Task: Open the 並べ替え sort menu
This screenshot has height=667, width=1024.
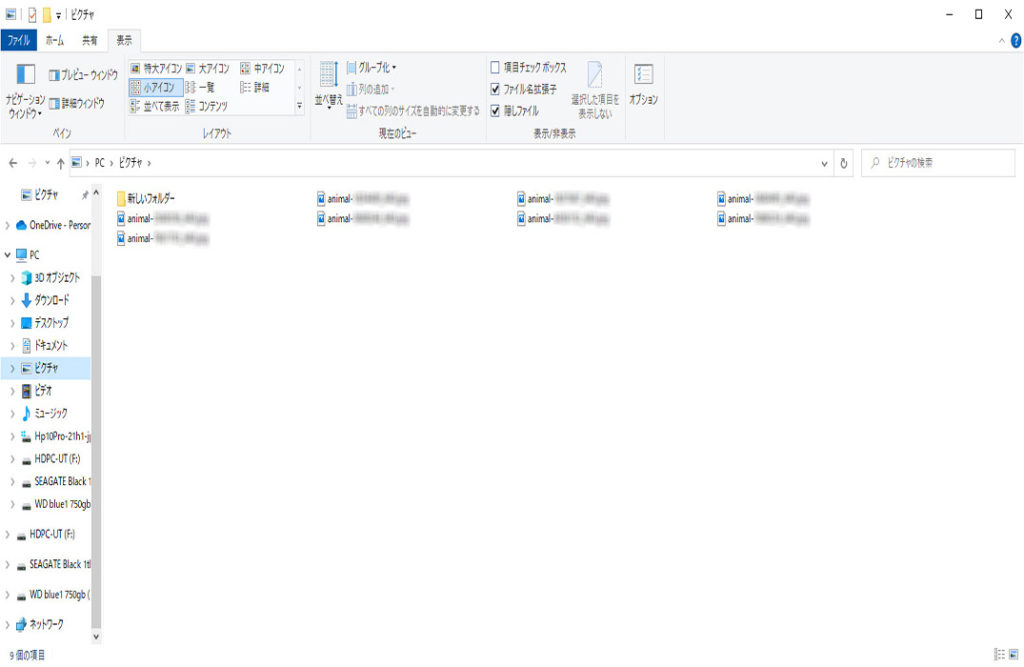Action: pyautogui.click(x=328, y=88)
